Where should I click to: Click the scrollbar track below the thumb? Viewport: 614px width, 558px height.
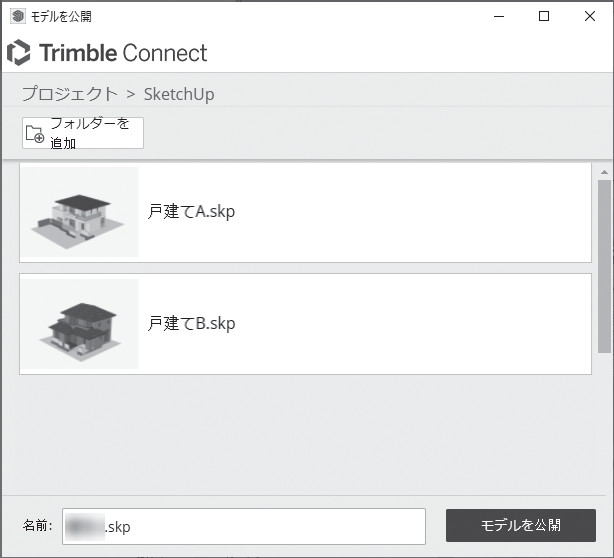coord(604,420)
